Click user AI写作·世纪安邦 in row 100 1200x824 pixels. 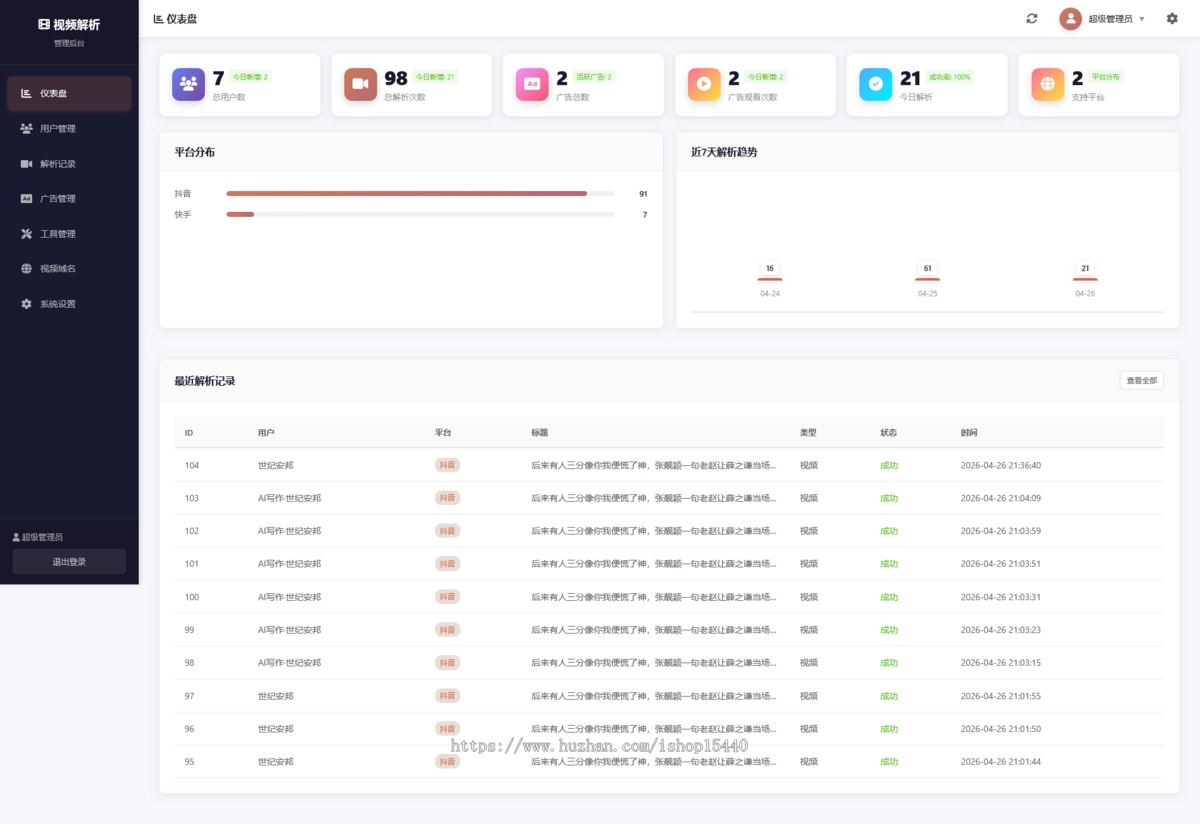[x=289, y=597]
